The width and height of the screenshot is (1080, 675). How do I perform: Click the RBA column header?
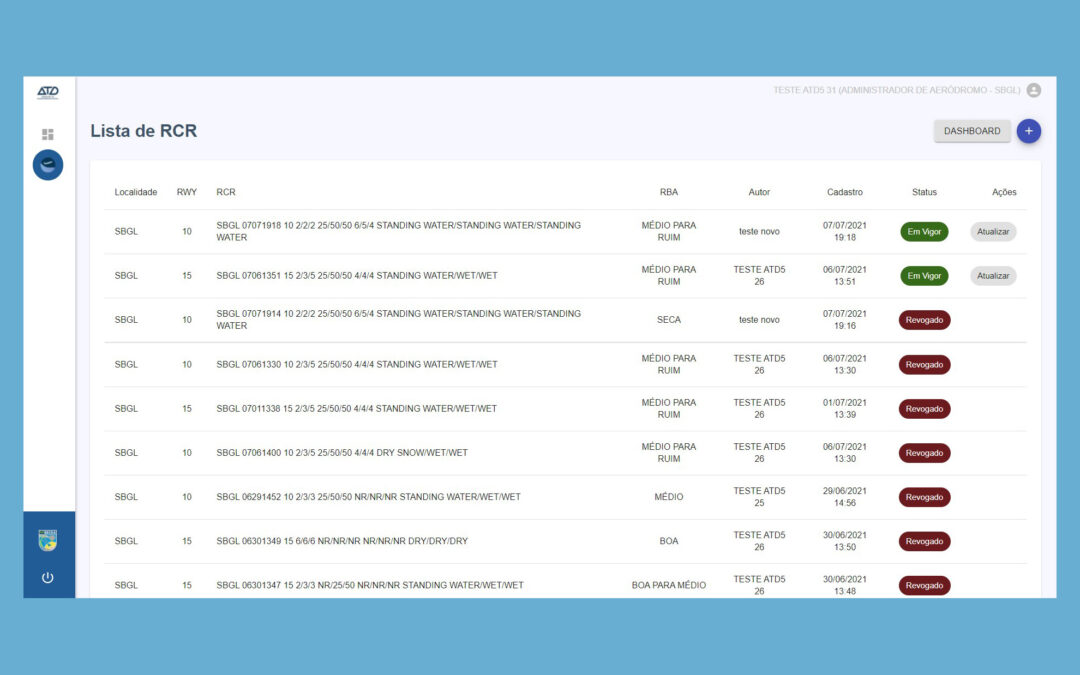tap(669, 192)
